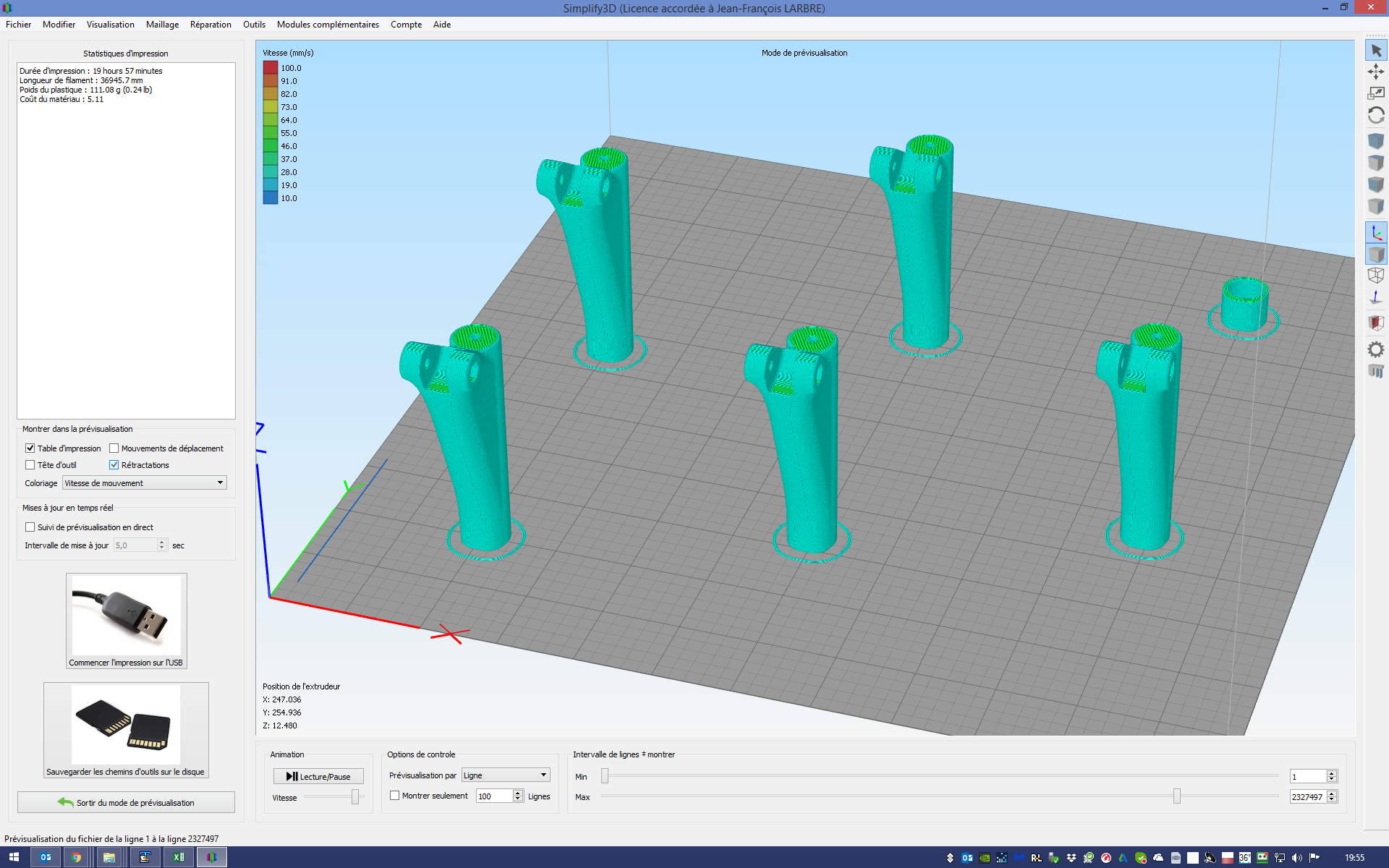Select the scale model tool

click(x=1375, y=93)
